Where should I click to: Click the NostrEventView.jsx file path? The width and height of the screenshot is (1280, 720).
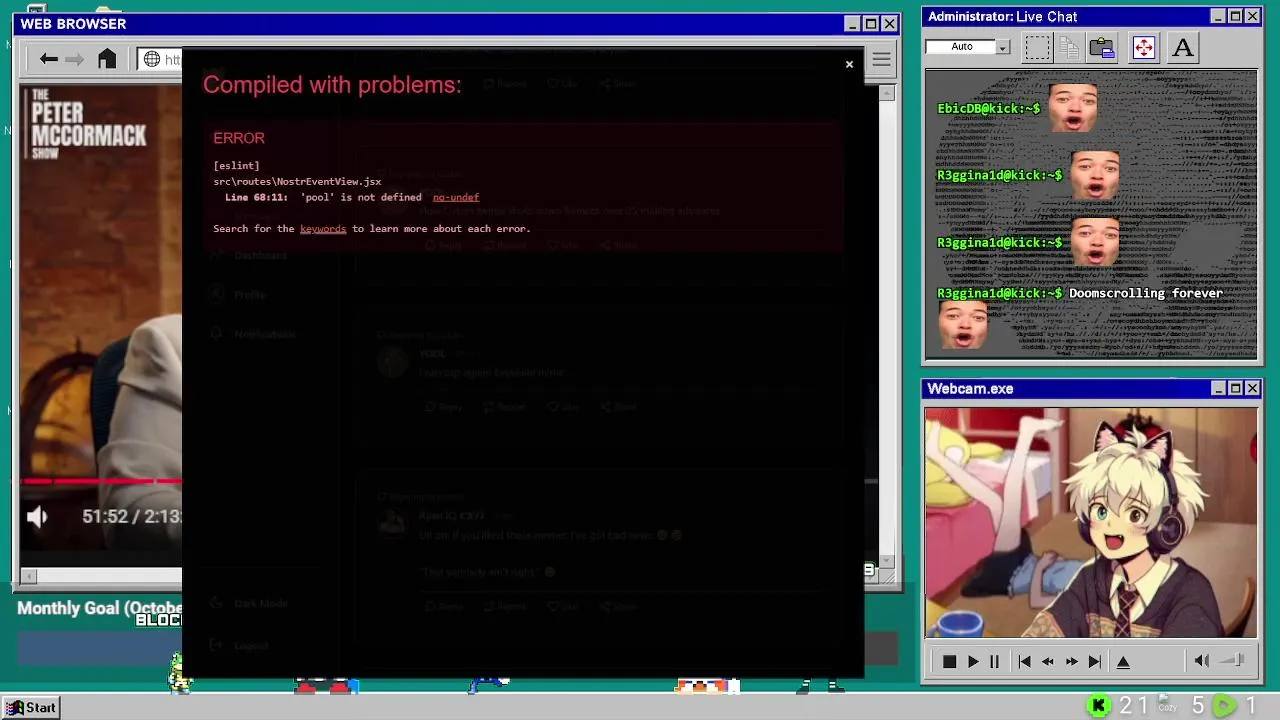297,182
